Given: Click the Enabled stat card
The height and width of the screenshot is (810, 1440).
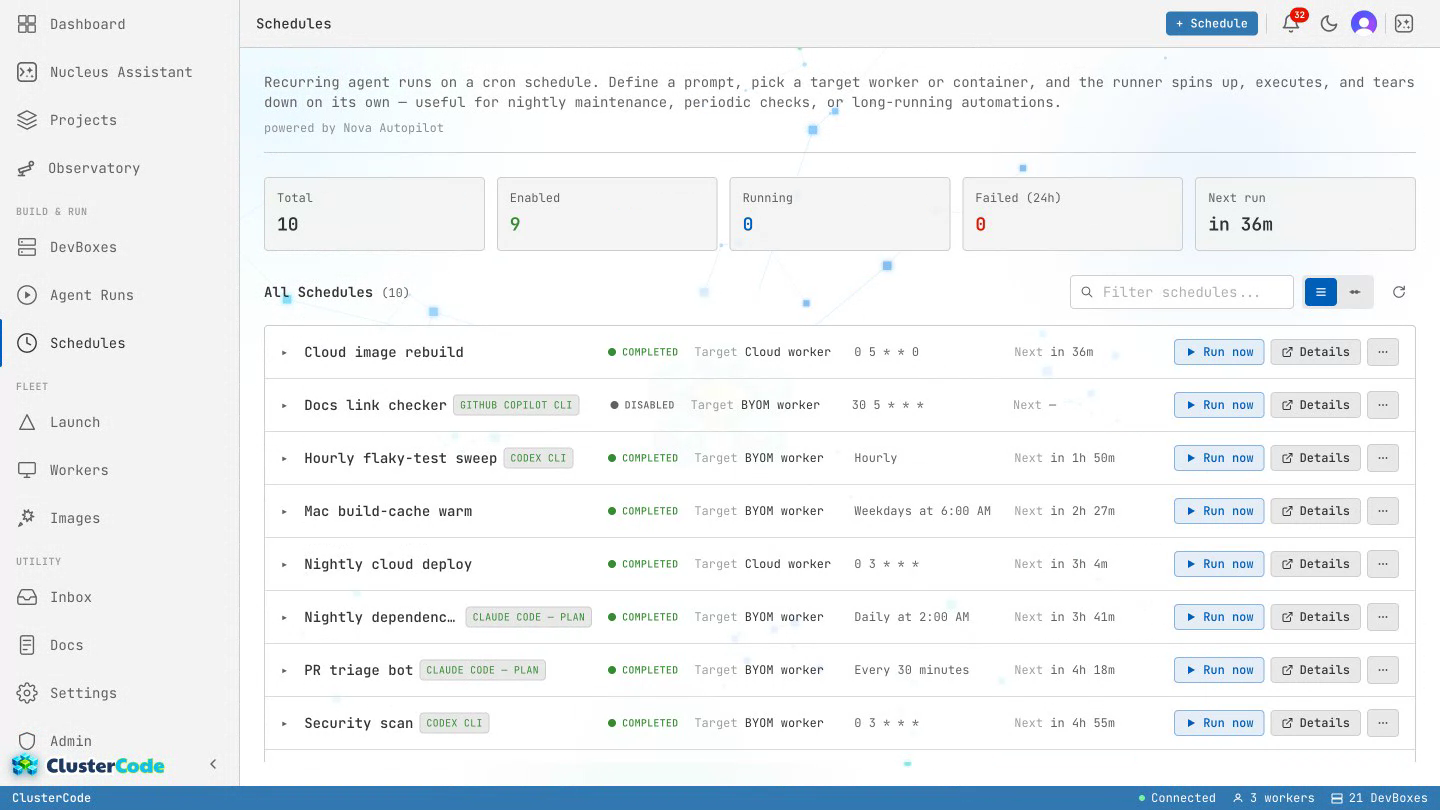Looking at the screenshot, I should [607, 214].
